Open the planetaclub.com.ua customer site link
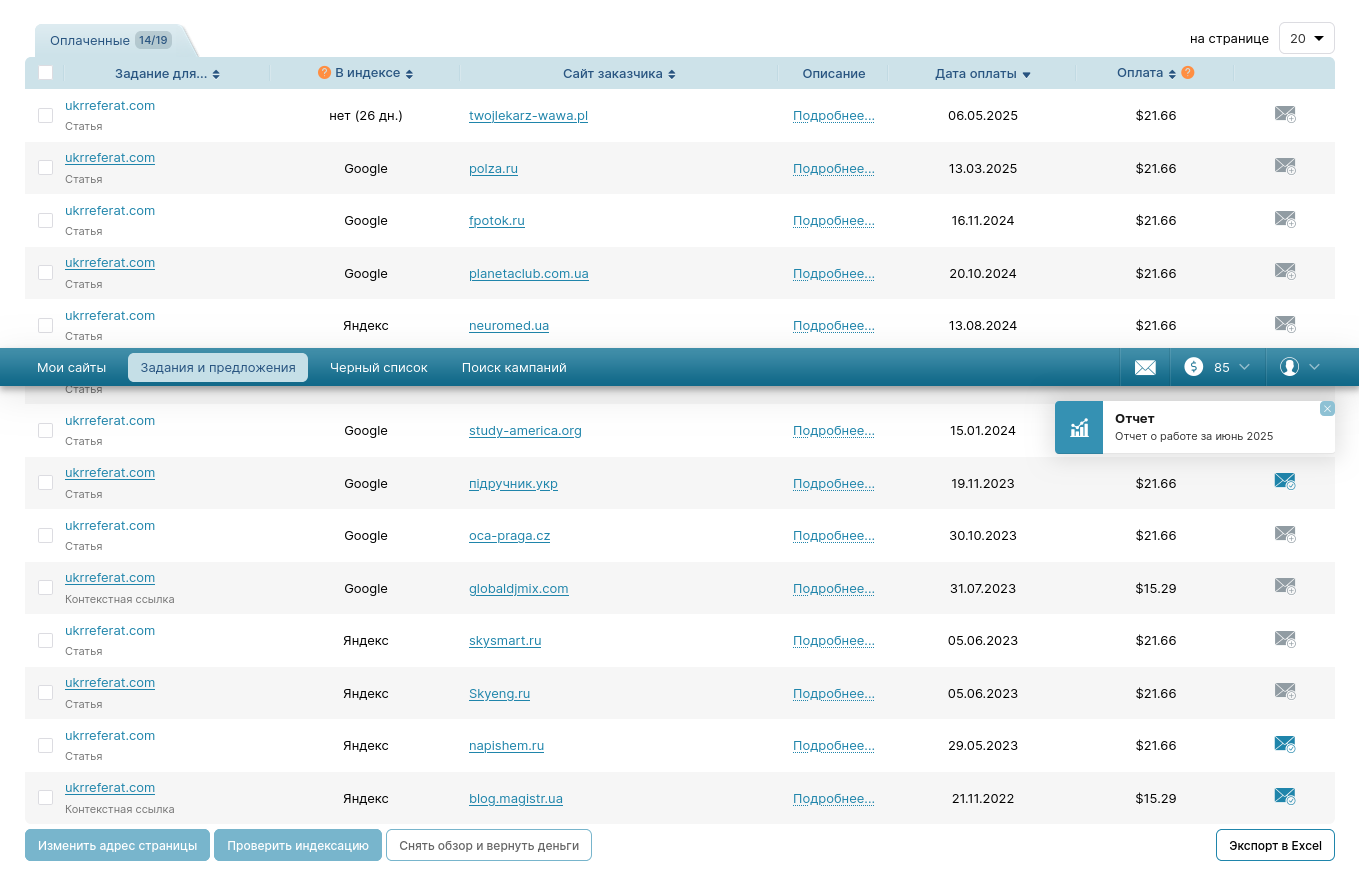Viewport: 1359px width, 886px height. (529, 274)
